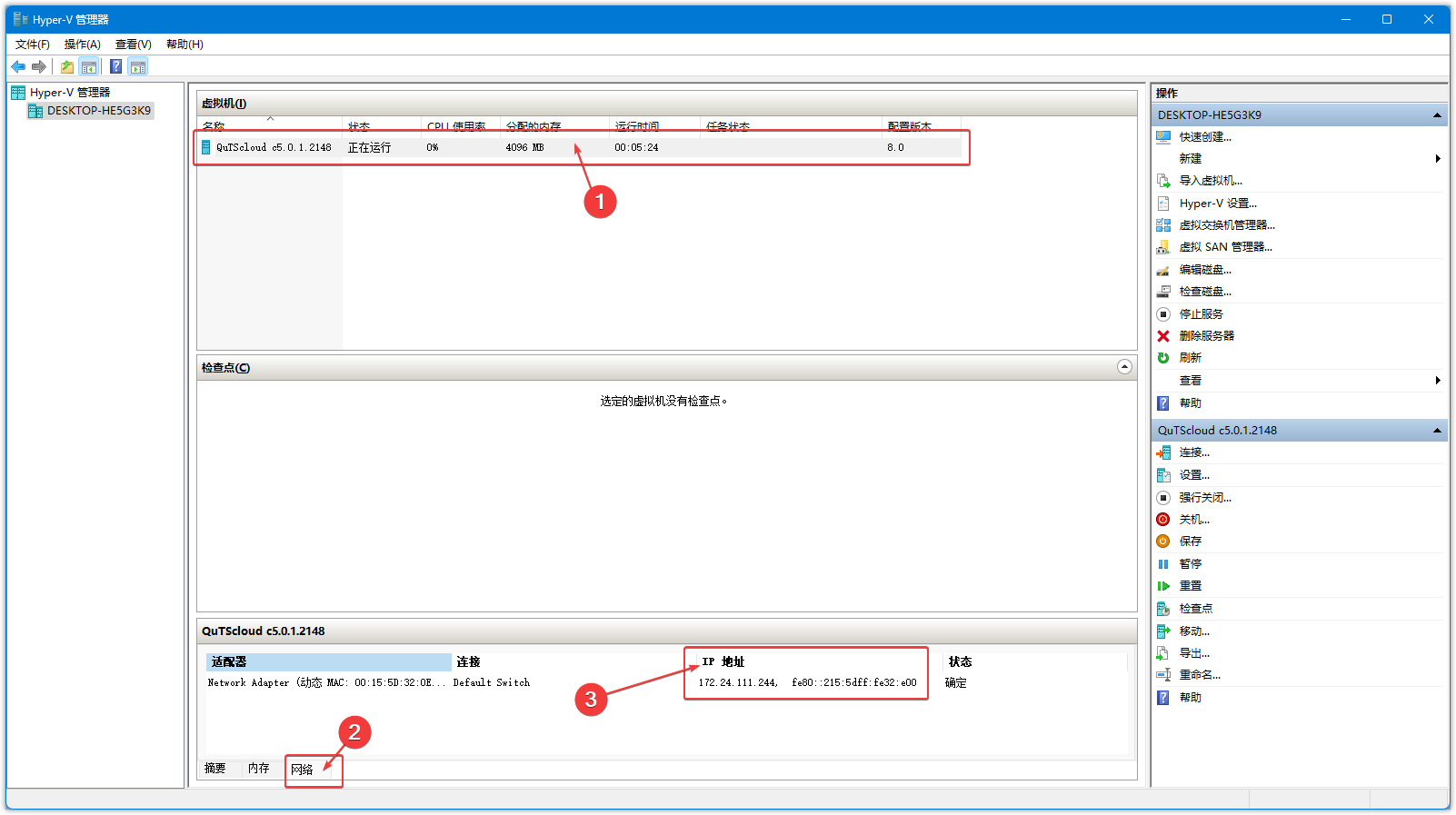The image size is (1456, 815).
Task: Toggle the Action pane toolbar icon
Action: click(138, 66)
